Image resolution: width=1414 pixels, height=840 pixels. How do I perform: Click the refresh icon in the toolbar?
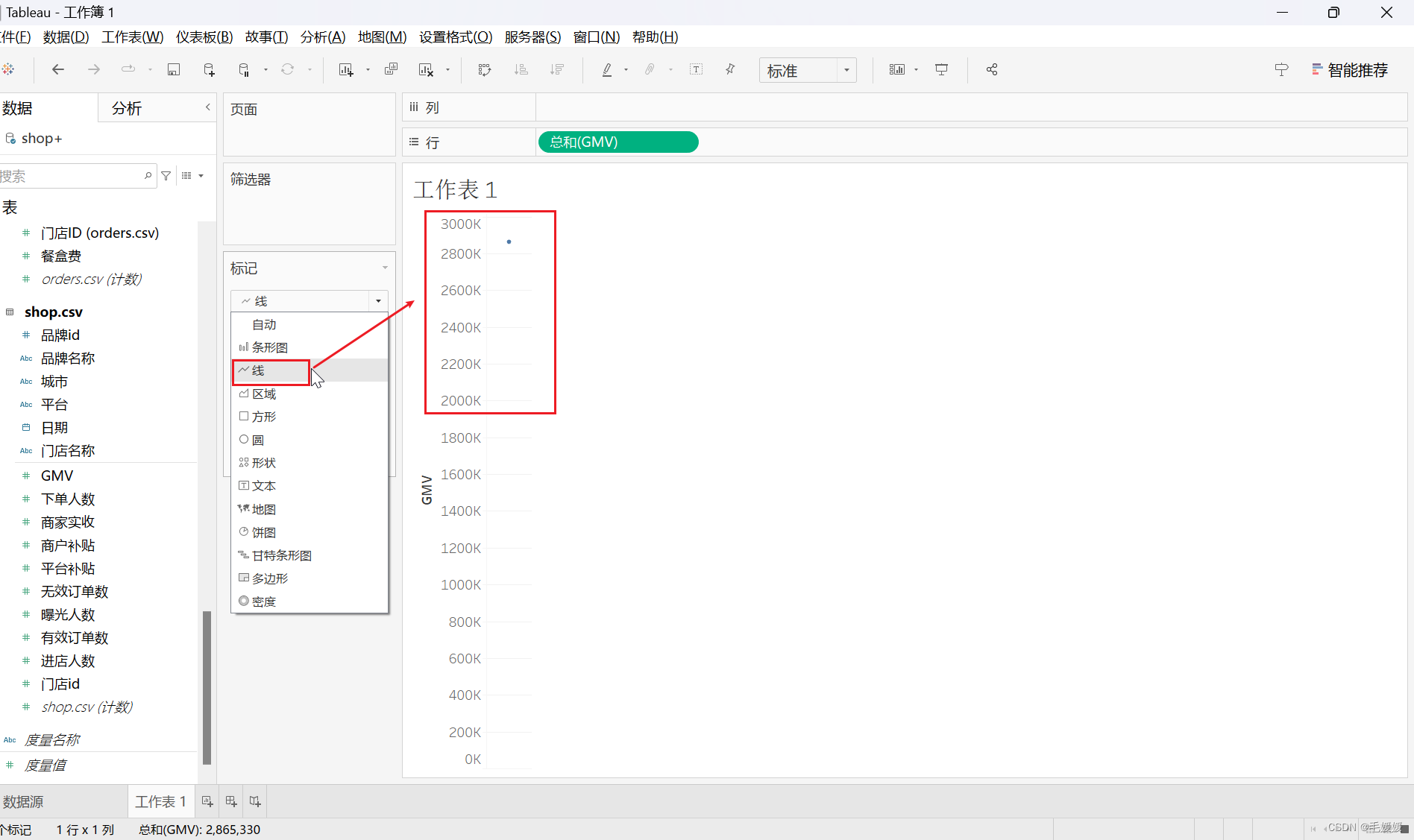[287, 69]
